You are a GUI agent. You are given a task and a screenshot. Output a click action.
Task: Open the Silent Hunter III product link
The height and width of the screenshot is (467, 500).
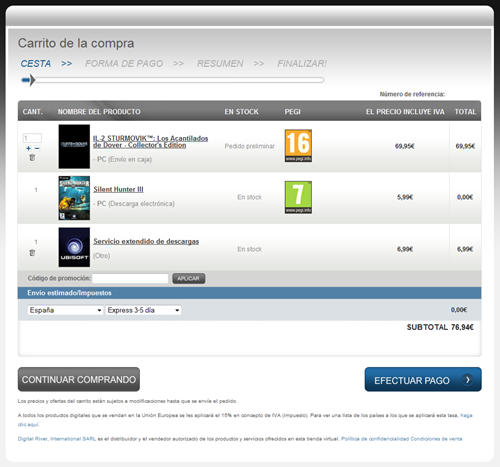click(118, 189)
